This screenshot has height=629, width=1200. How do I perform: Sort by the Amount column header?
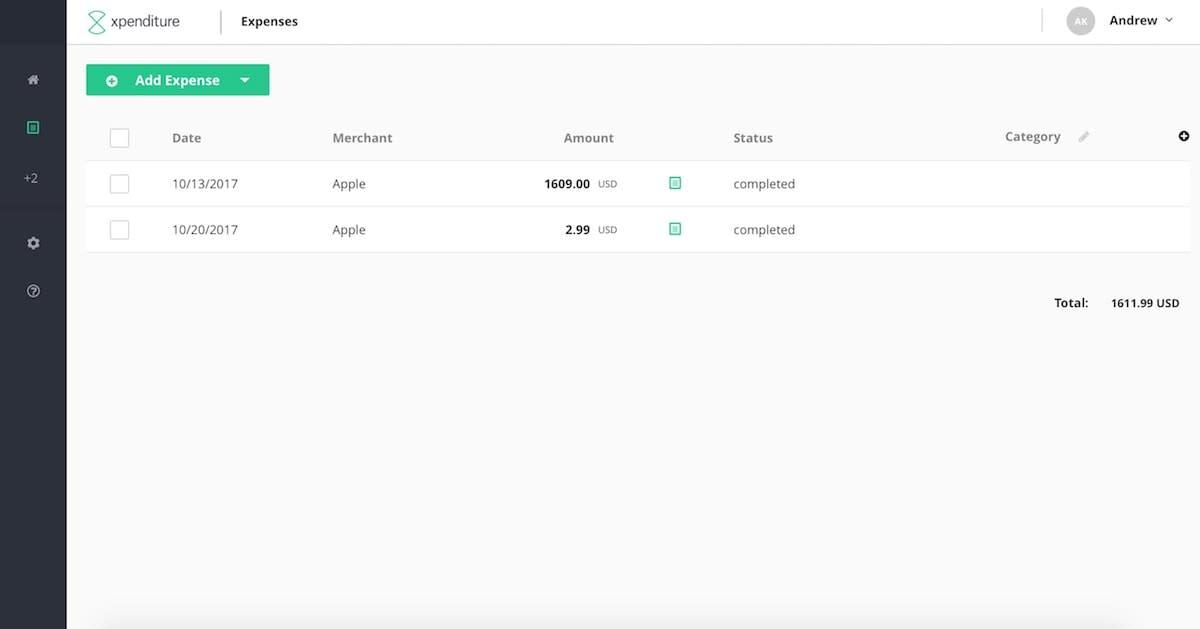point(589,138)
